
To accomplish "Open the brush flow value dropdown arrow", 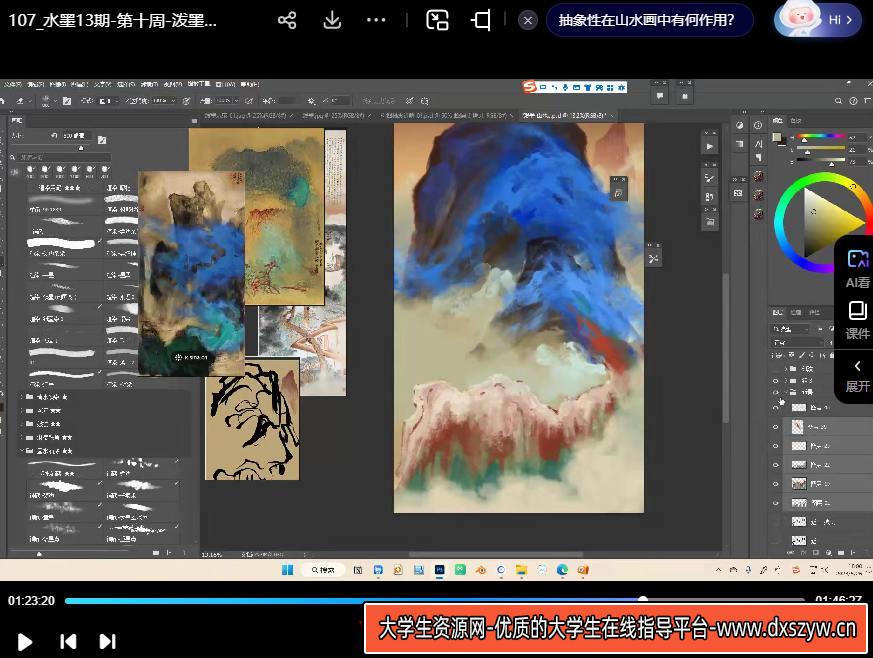I will click(x=236, y=101).
